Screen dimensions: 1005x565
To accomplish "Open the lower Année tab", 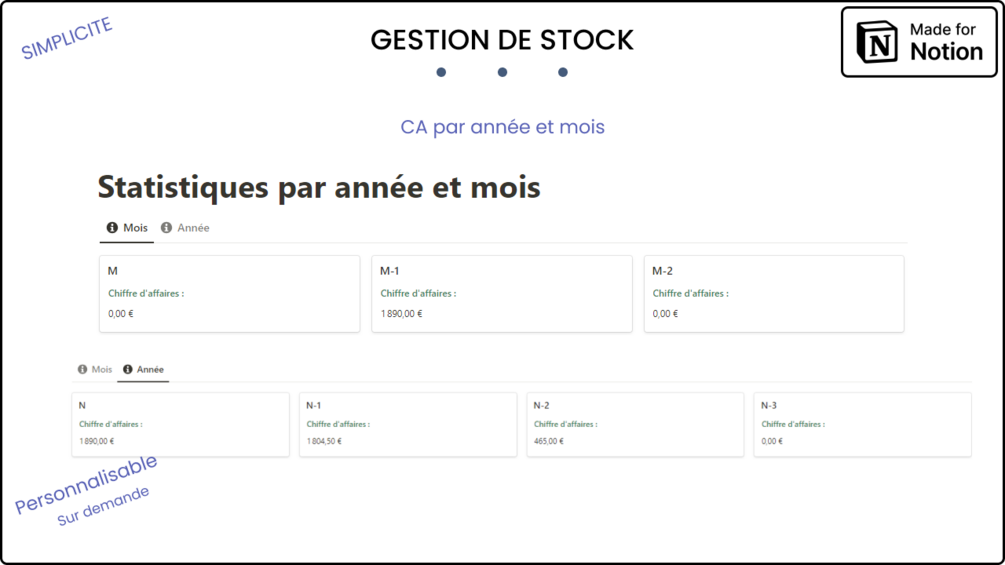I will (150, 370).
